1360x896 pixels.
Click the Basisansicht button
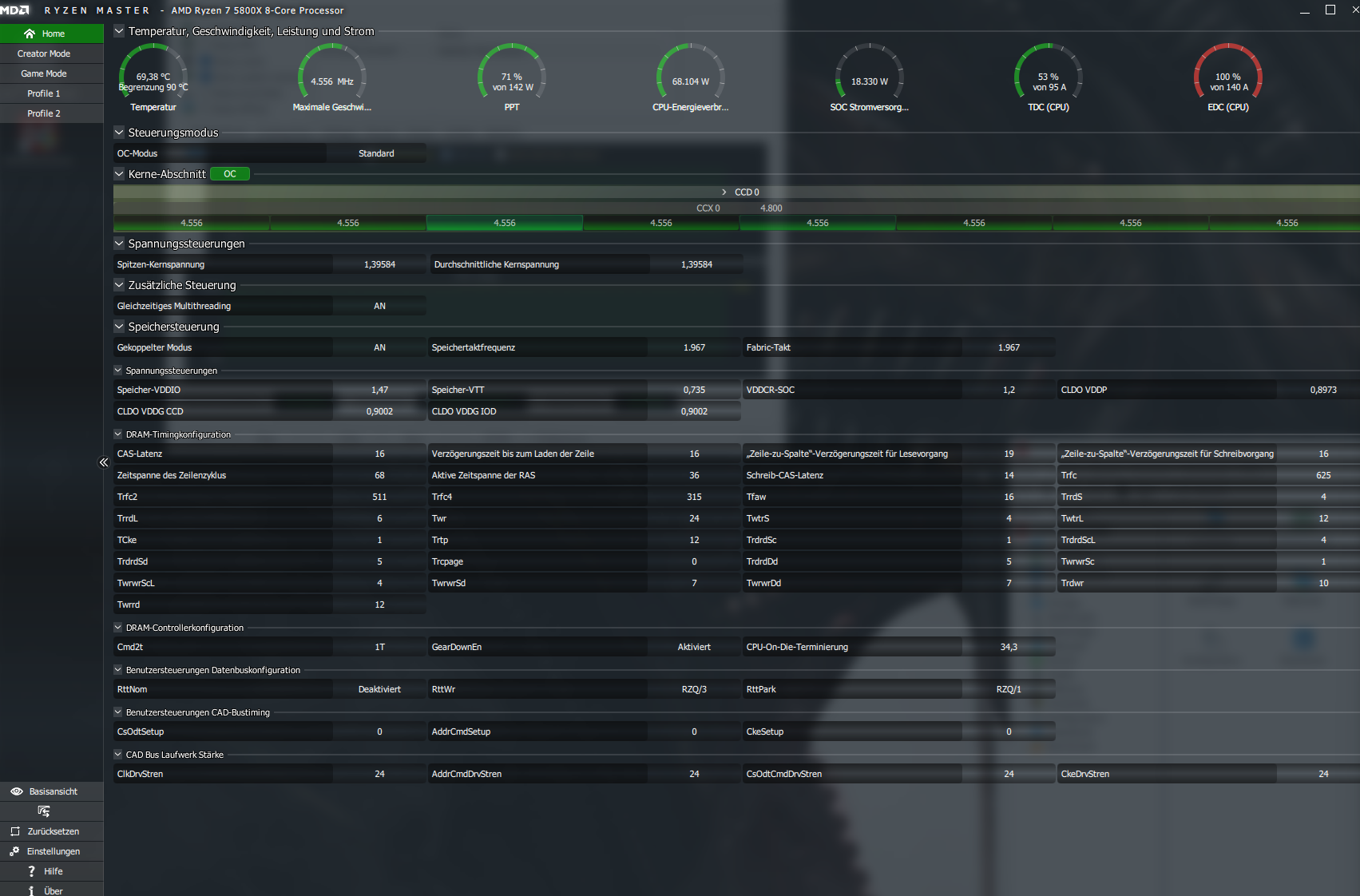[x=52, y=791]
